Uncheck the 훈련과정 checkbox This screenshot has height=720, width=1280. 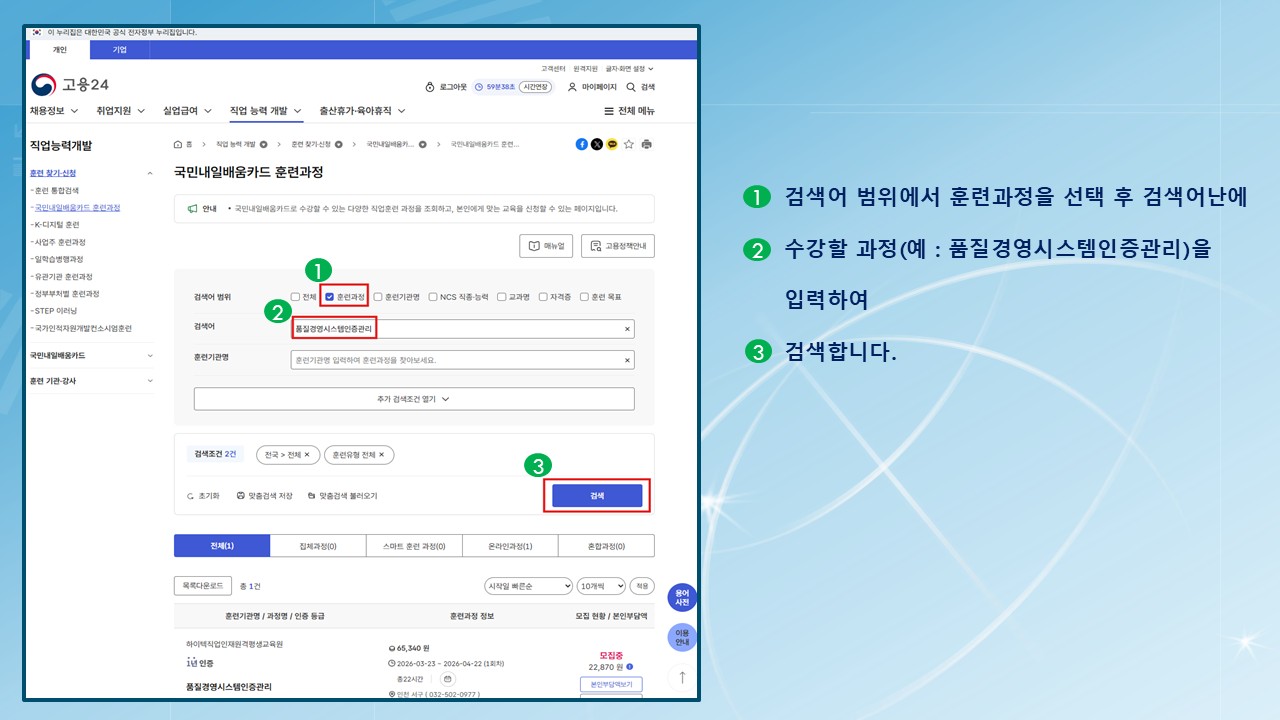point(329,297)
